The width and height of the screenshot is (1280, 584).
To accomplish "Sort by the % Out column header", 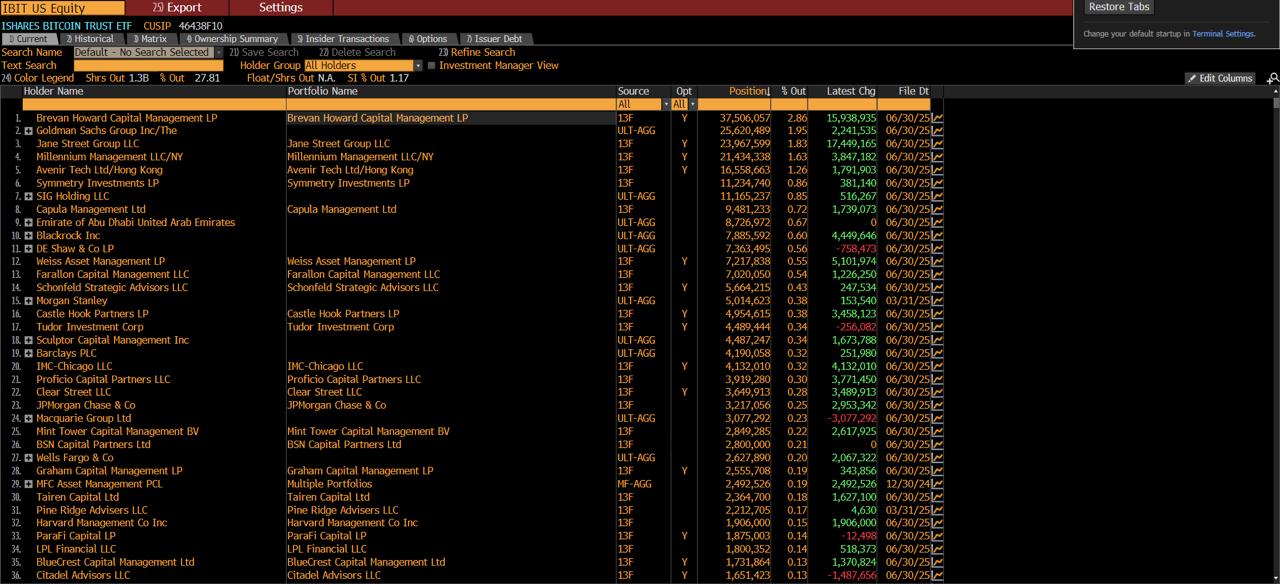I will point(793,91).
